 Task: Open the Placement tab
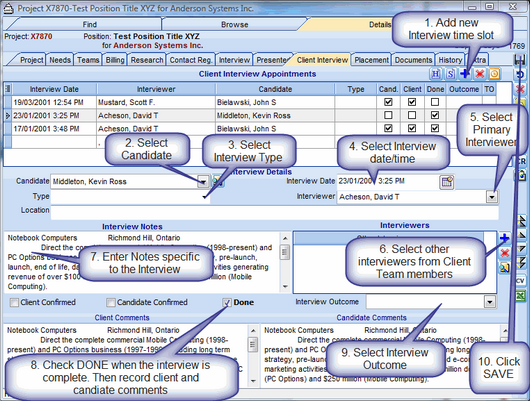(371, 60)
